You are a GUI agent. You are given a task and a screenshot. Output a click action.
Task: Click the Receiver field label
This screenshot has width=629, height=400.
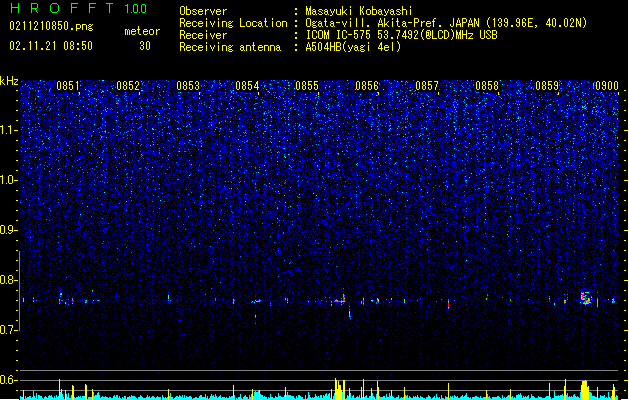pyautogui.click(x=203, y=35)
